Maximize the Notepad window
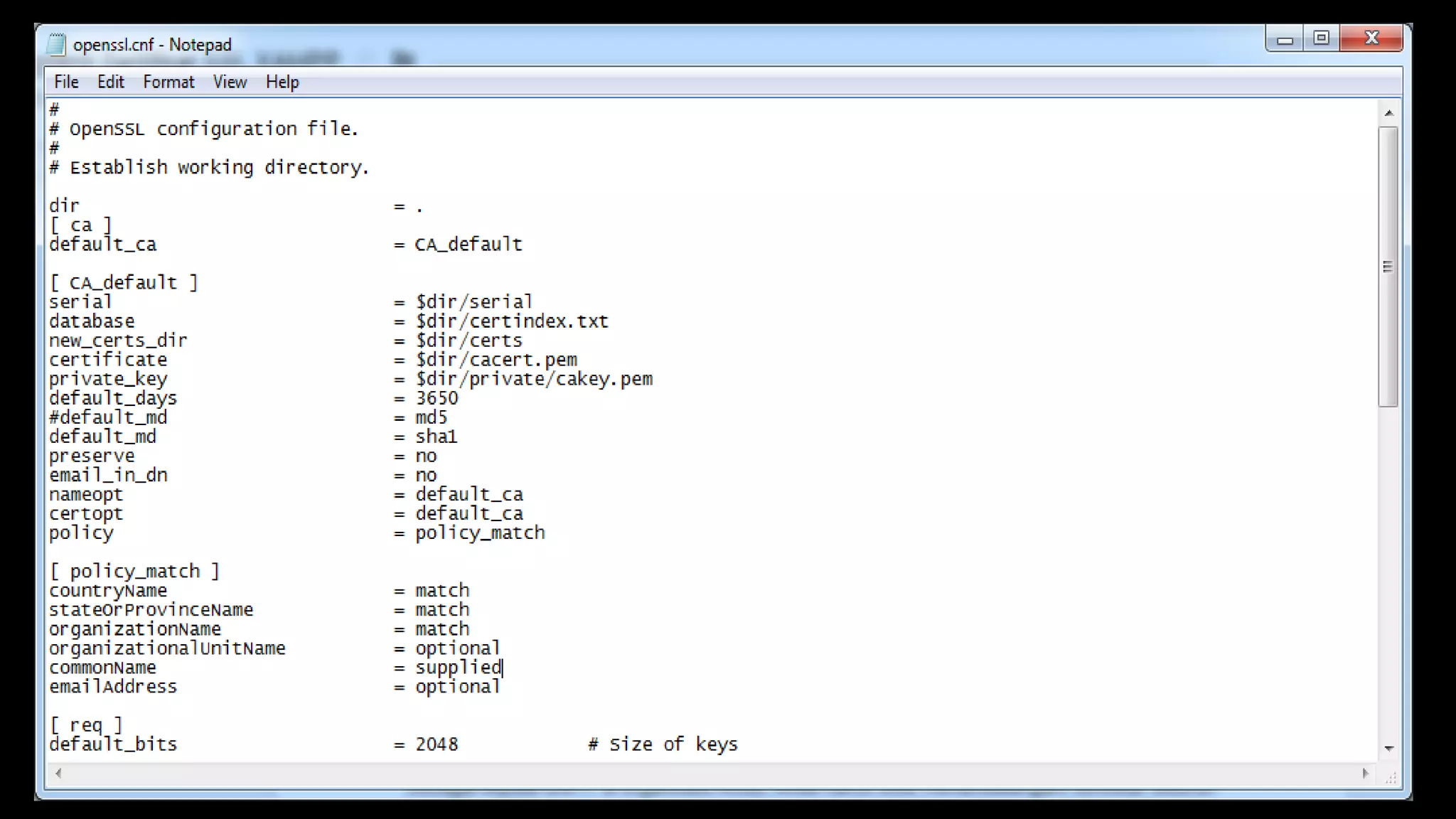The image size is (1456, 819). 1321,38
